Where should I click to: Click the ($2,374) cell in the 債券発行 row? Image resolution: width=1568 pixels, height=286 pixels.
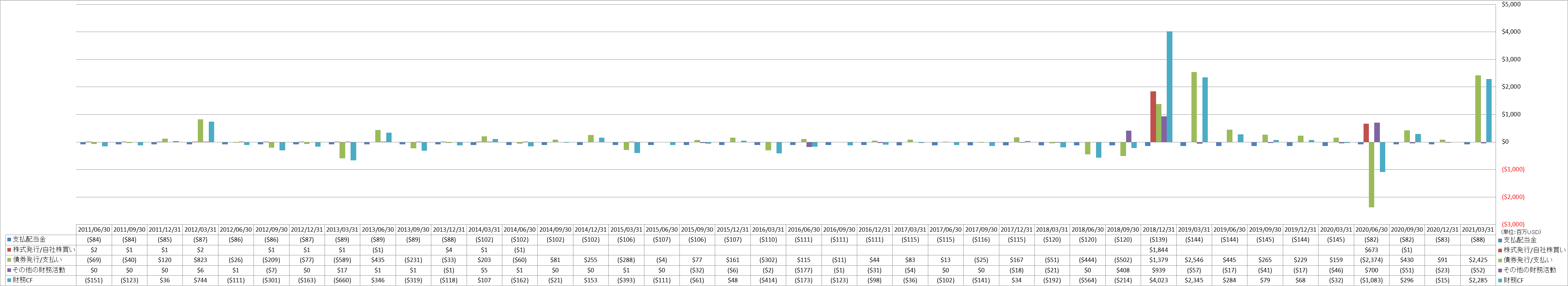point(1372,260)
